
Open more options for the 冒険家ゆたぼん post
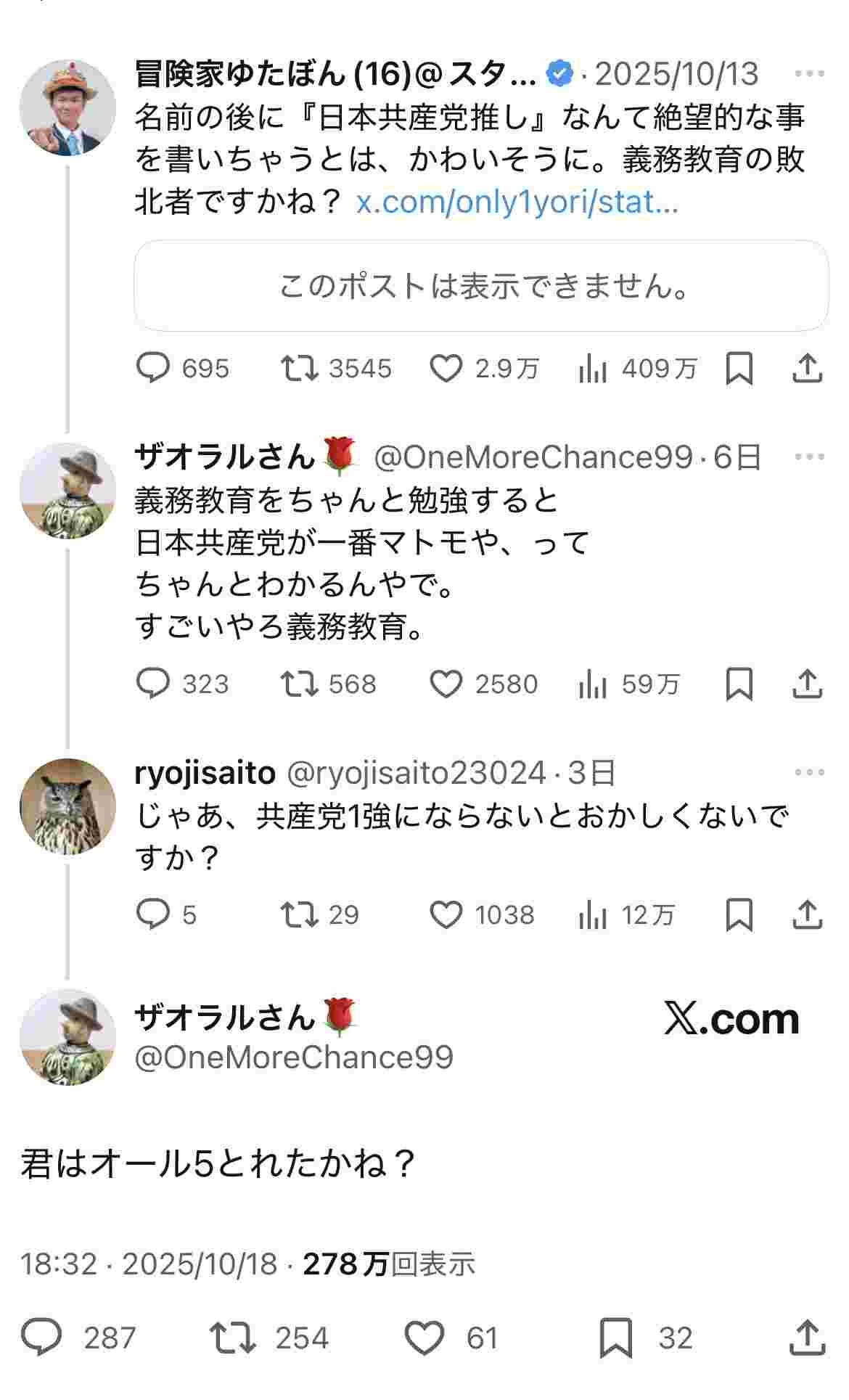pyautogui.click(x=809, y=73)
